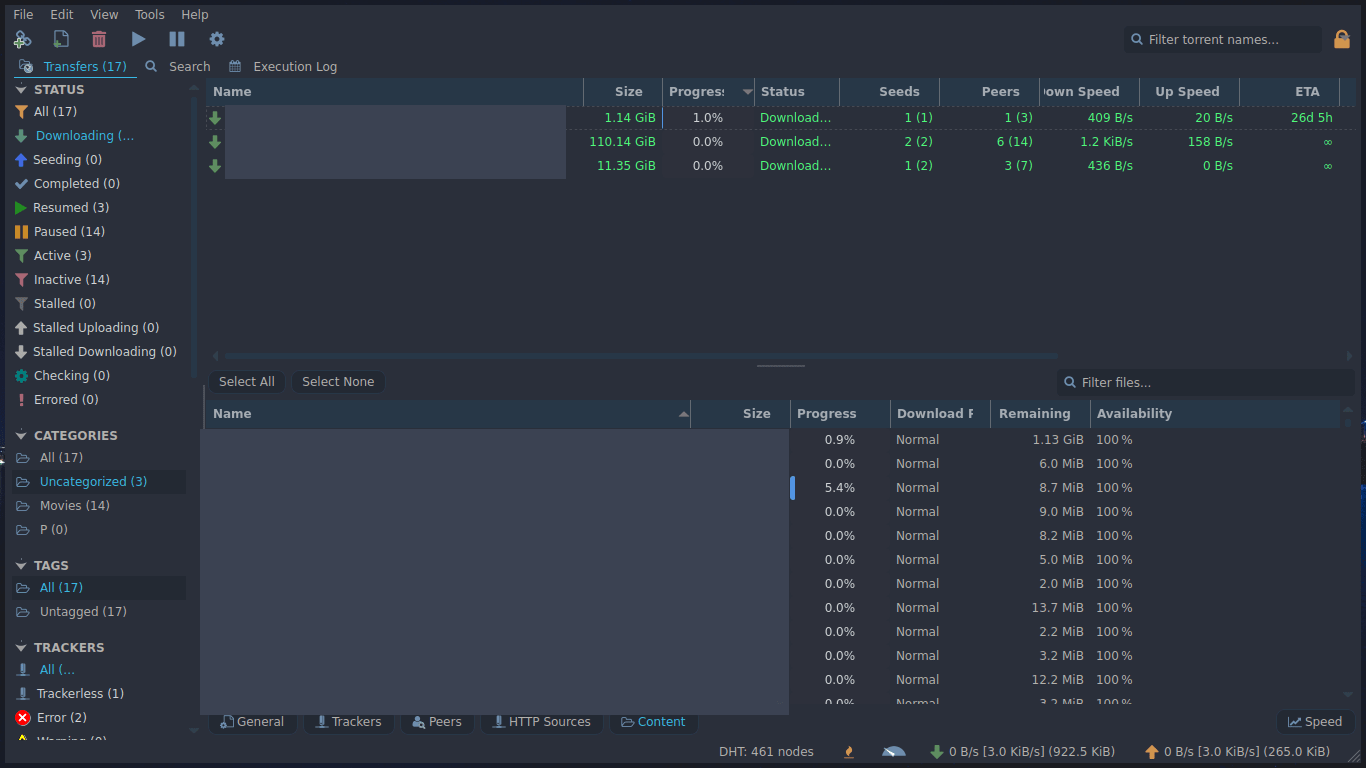Viewport: 1366px width, 768px height.
Task: Click the Select None button
Action: [x=338, y=382]
